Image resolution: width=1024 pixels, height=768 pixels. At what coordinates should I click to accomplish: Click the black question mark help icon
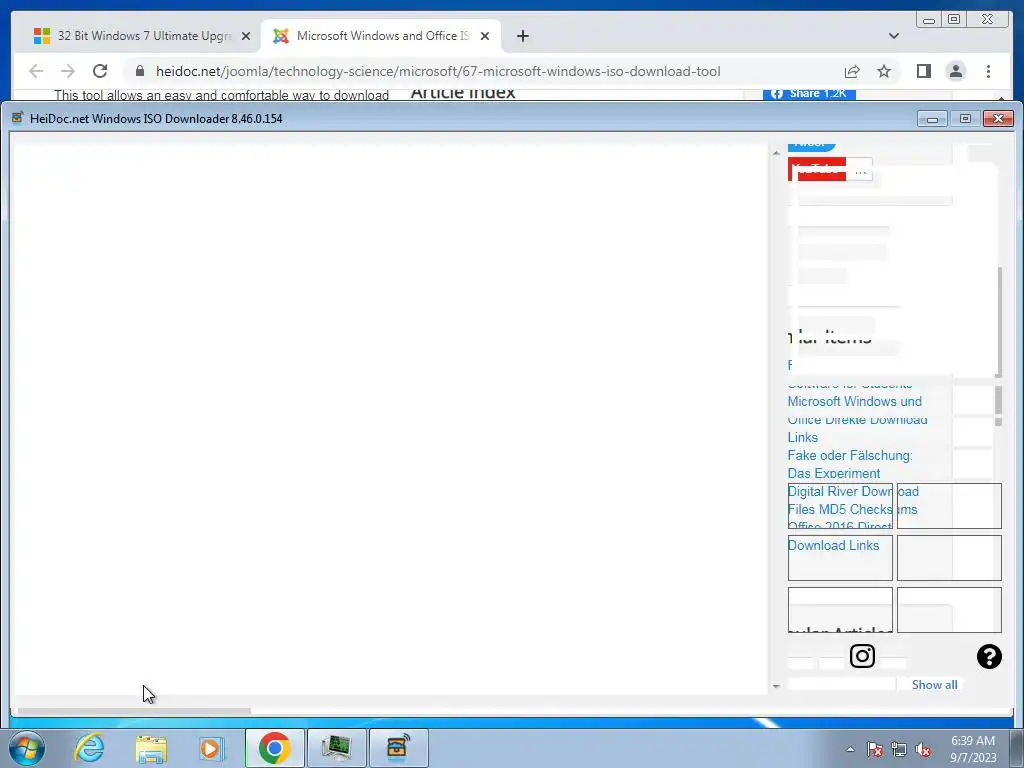(x=989, y=656)
